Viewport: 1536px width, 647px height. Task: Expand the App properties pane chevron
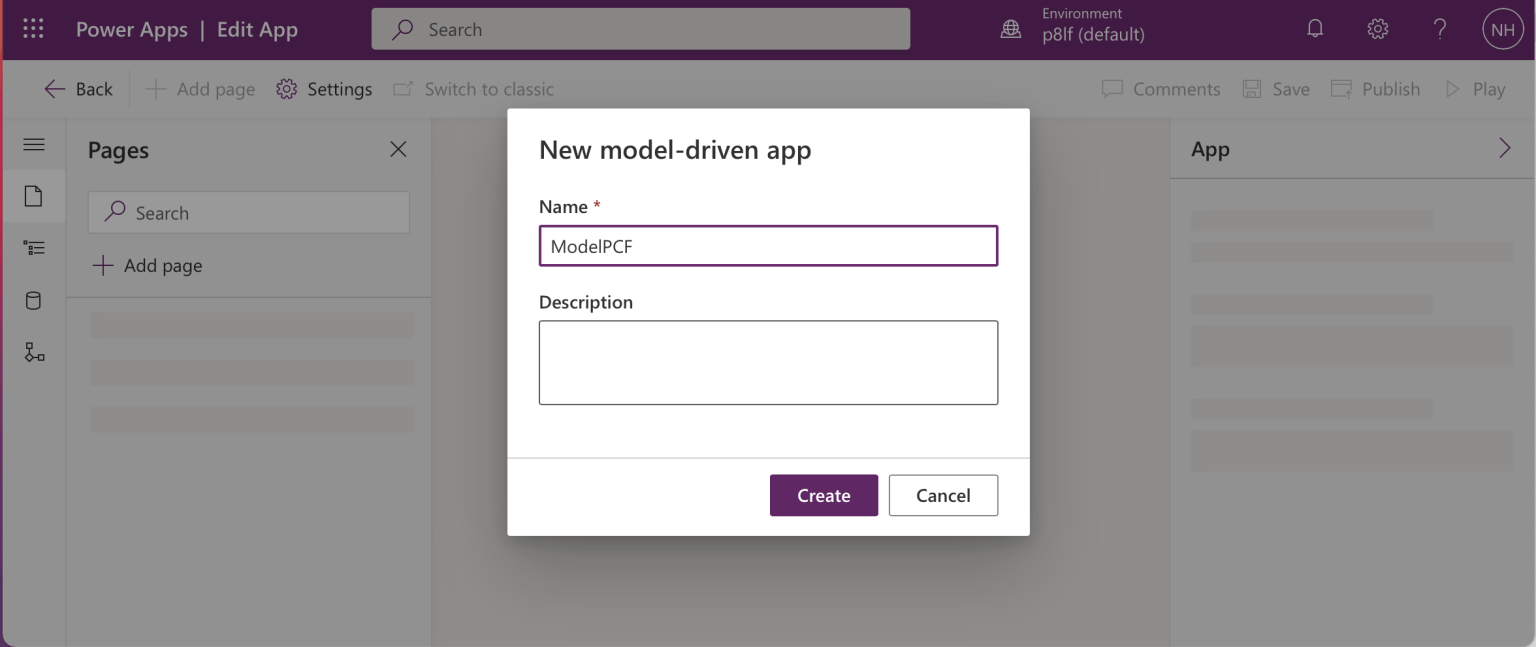[1505, 148]
